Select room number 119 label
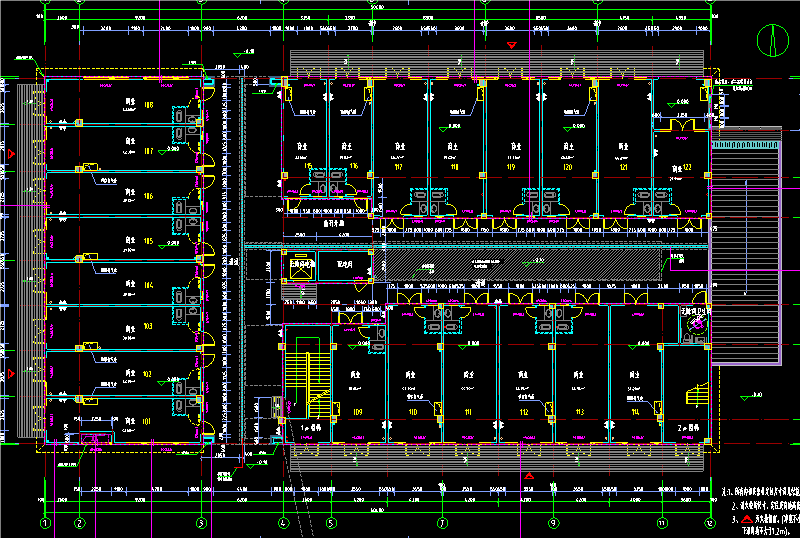Screen dimensions: 800x538 (x=511, y=167)
